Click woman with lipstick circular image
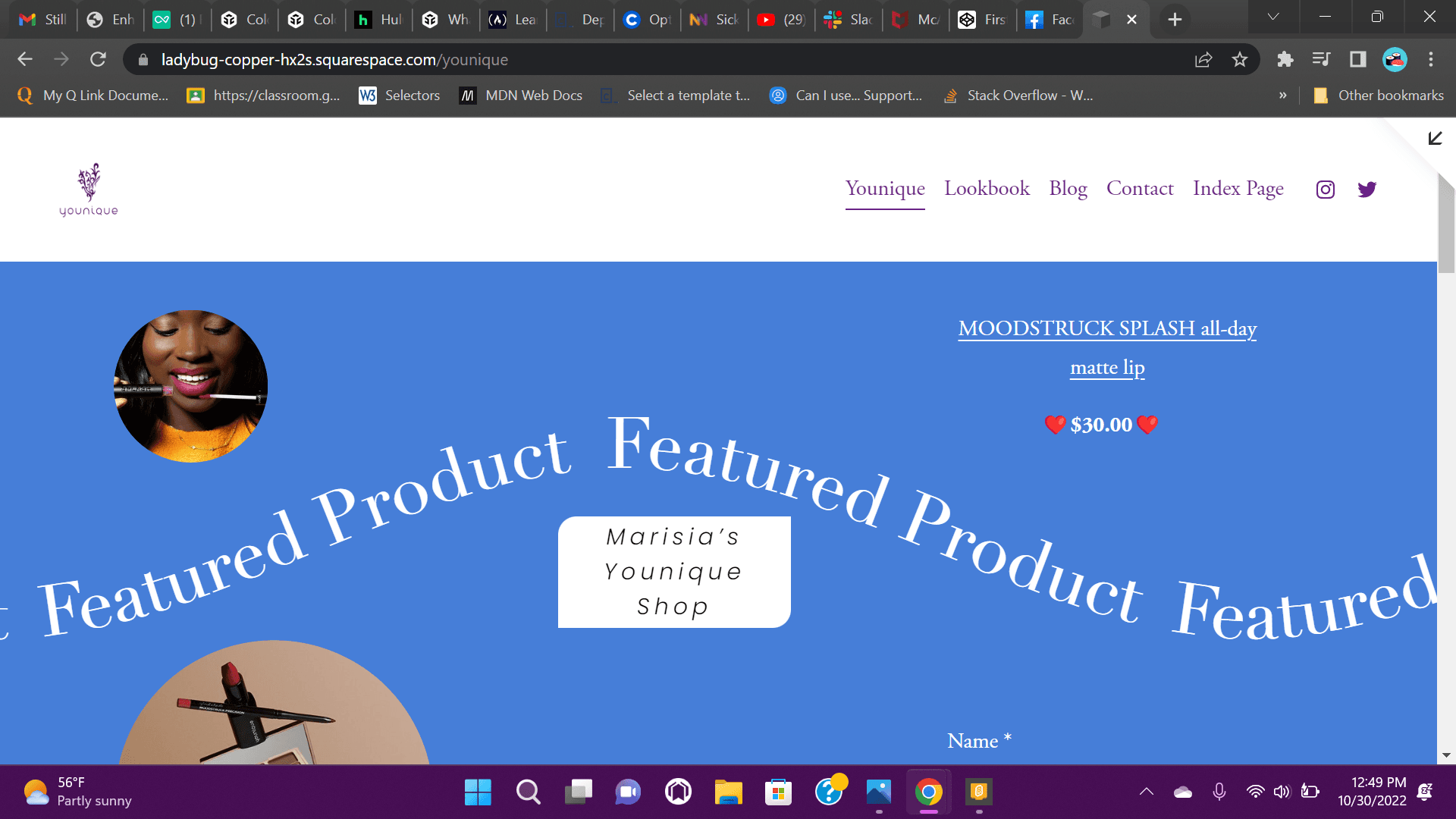This screenshot has width=1456, height=819. pos(190,386)
